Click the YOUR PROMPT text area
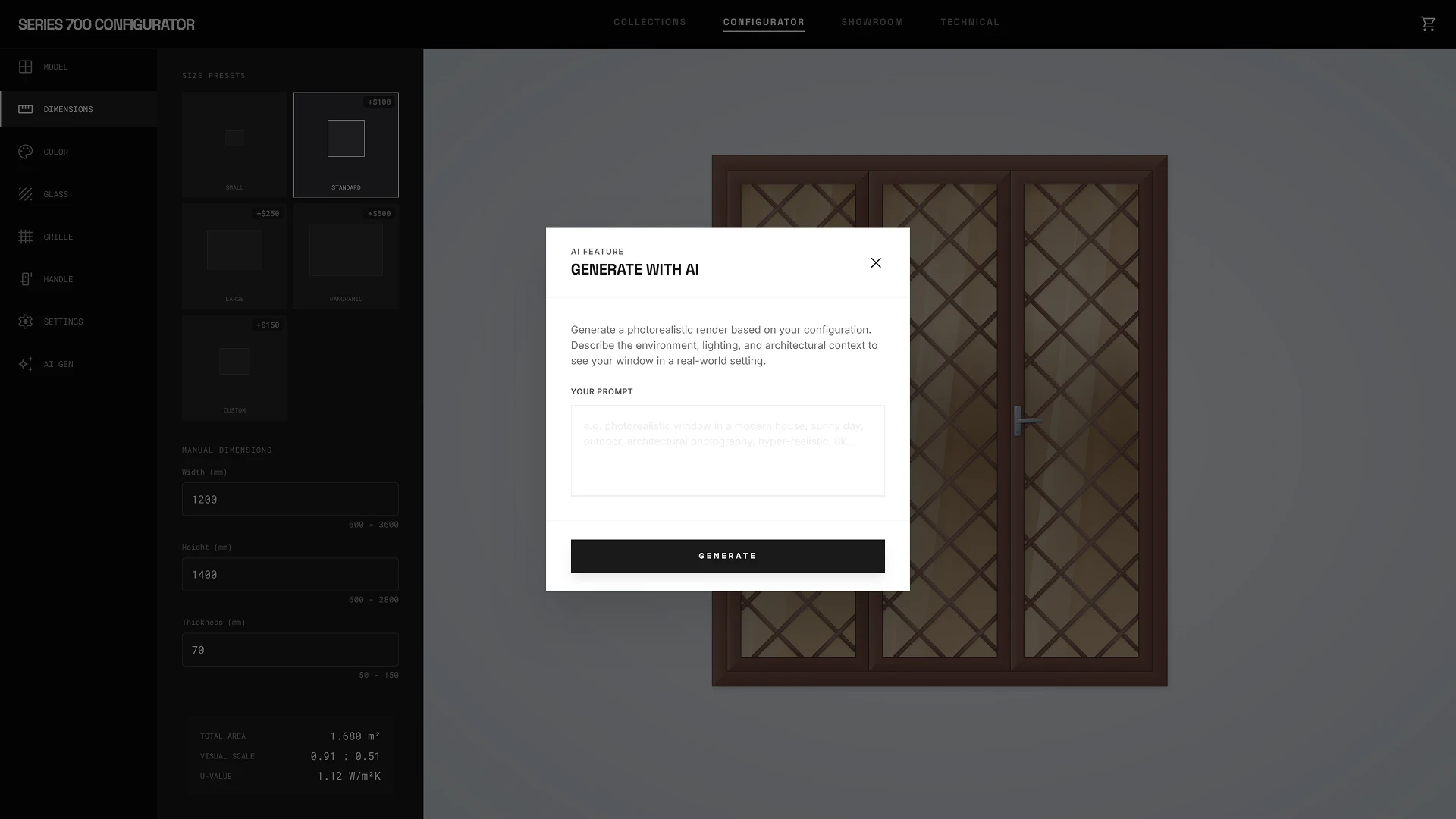 point(727,450)
